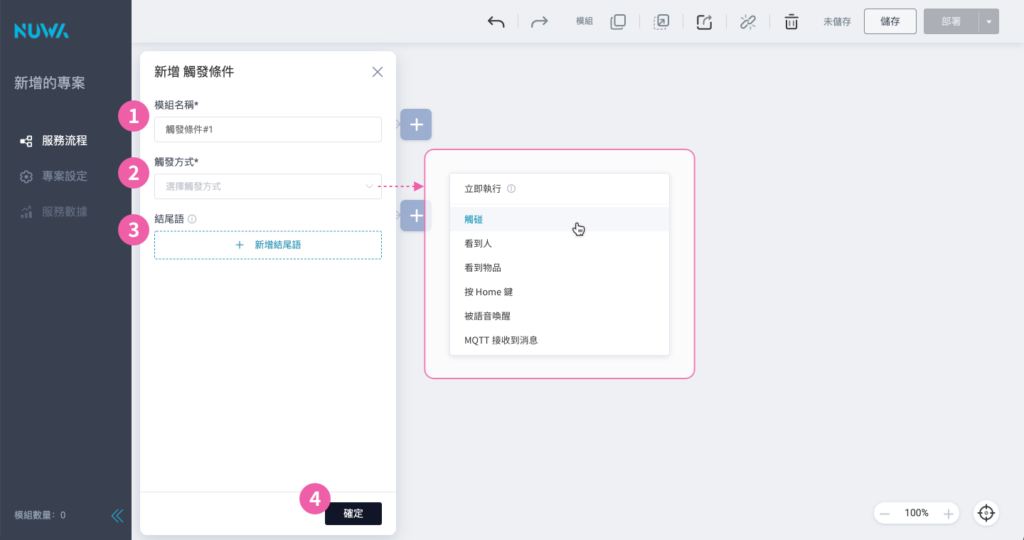The width and height of the screenshot is (1024, 540).
Task: Click the 模組數量: 0 text
Action: (40, 515)
